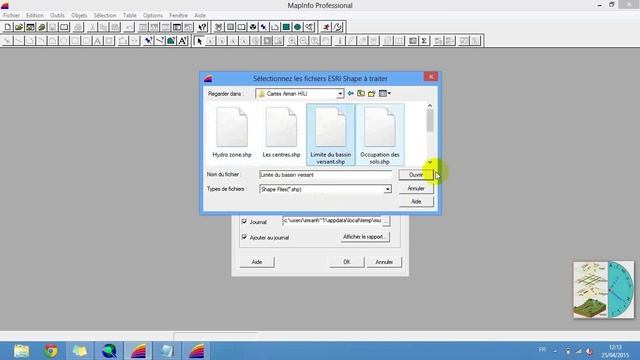Select the Occupation des sols.shp file
640x360 pixels.
click(x=380, y=135)
